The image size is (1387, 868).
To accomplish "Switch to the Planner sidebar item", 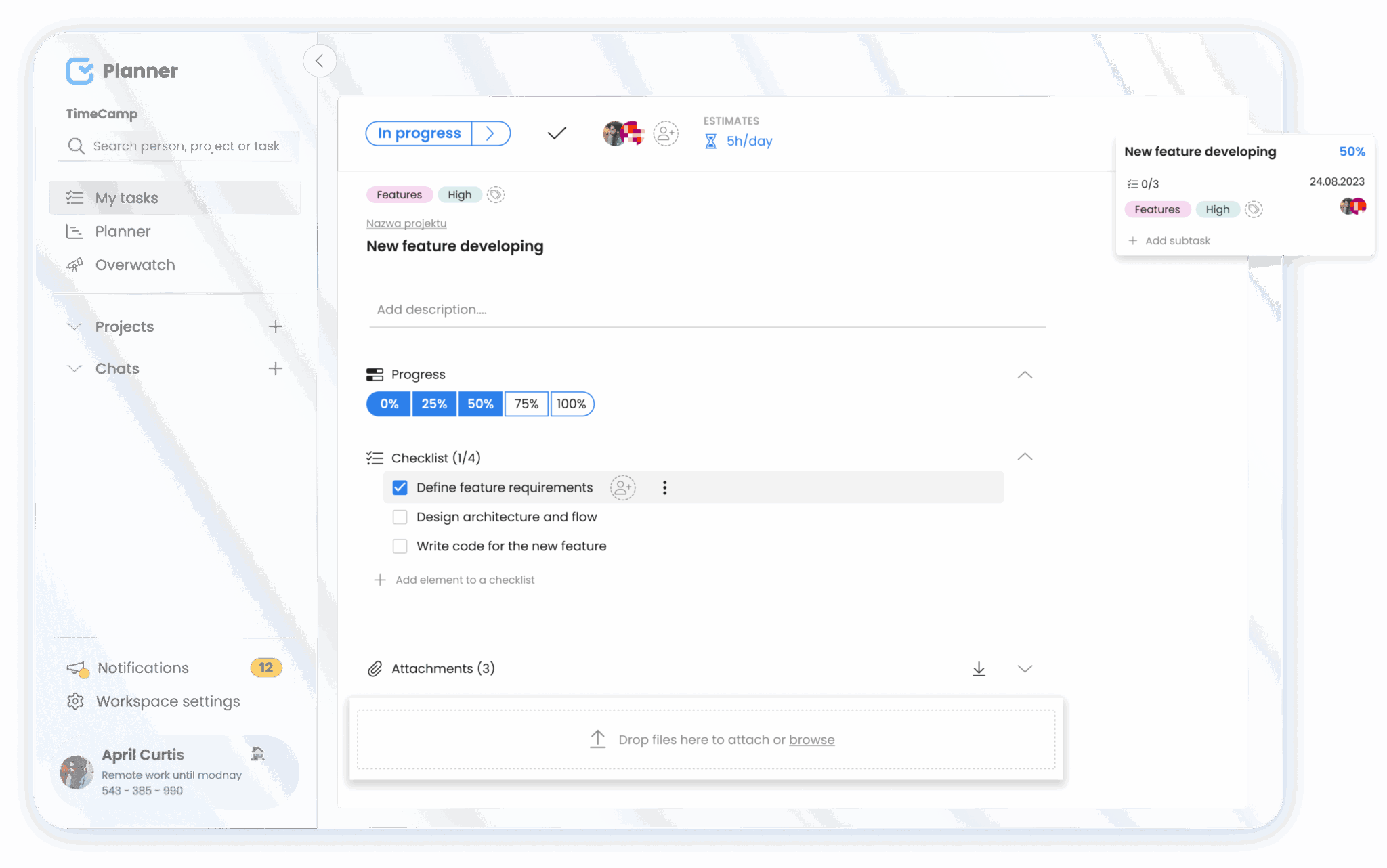I will [122, 231].
